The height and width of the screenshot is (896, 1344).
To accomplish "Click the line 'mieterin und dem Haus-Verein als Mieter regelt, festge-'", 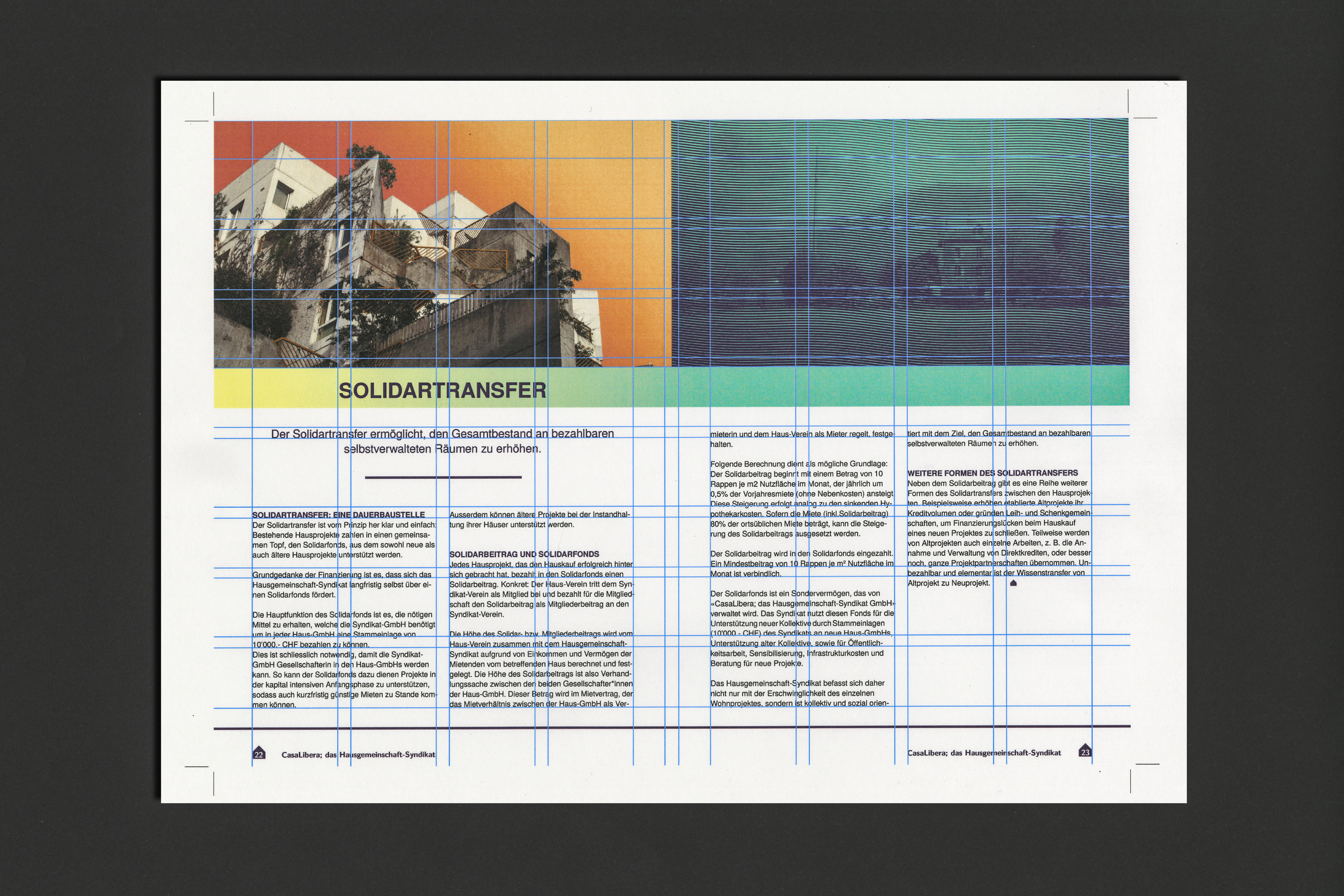I will (802, 434).
